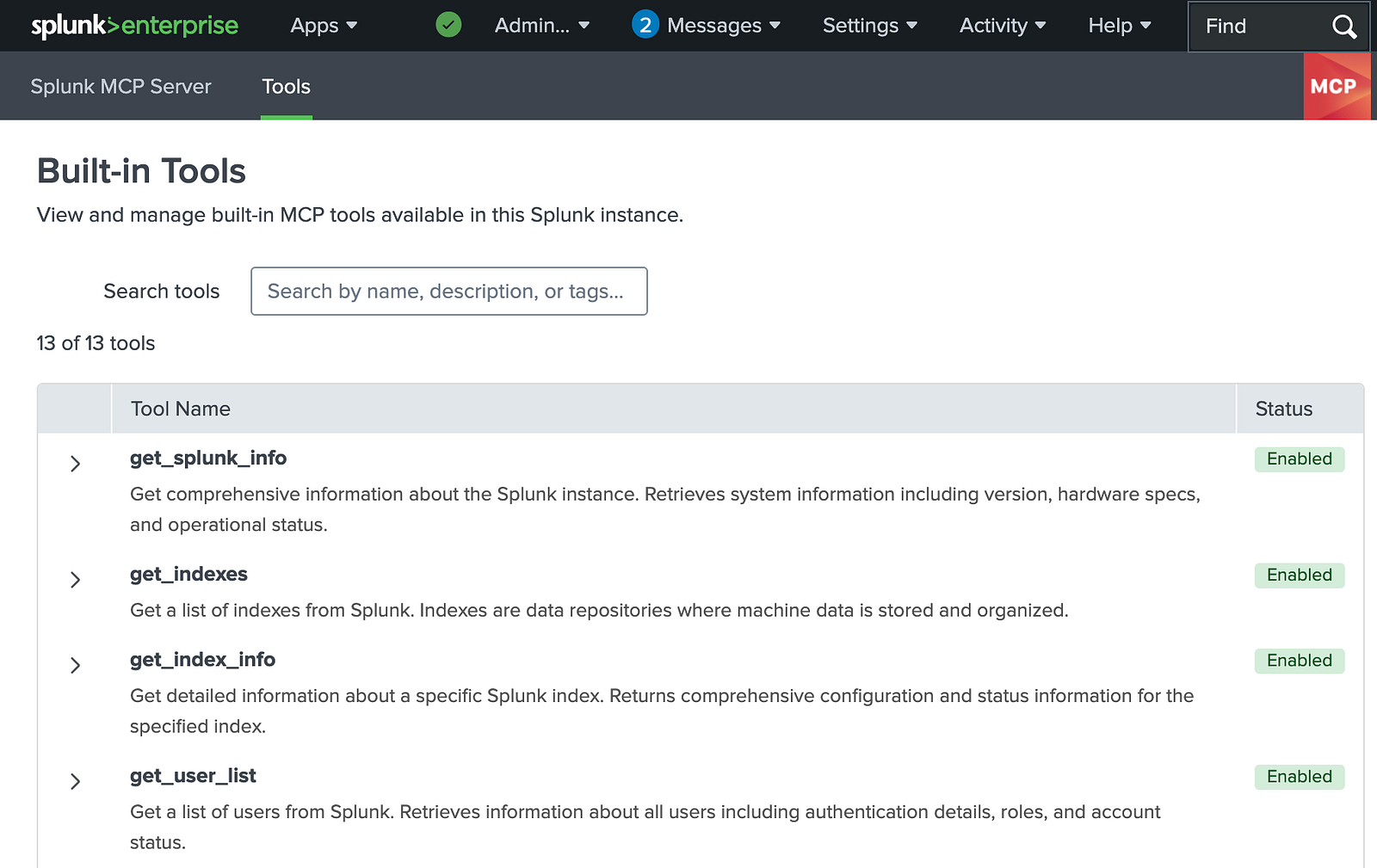1377x868 pixels.
Task: Click the Find search magnifier icon
Action: (1344, 27)
